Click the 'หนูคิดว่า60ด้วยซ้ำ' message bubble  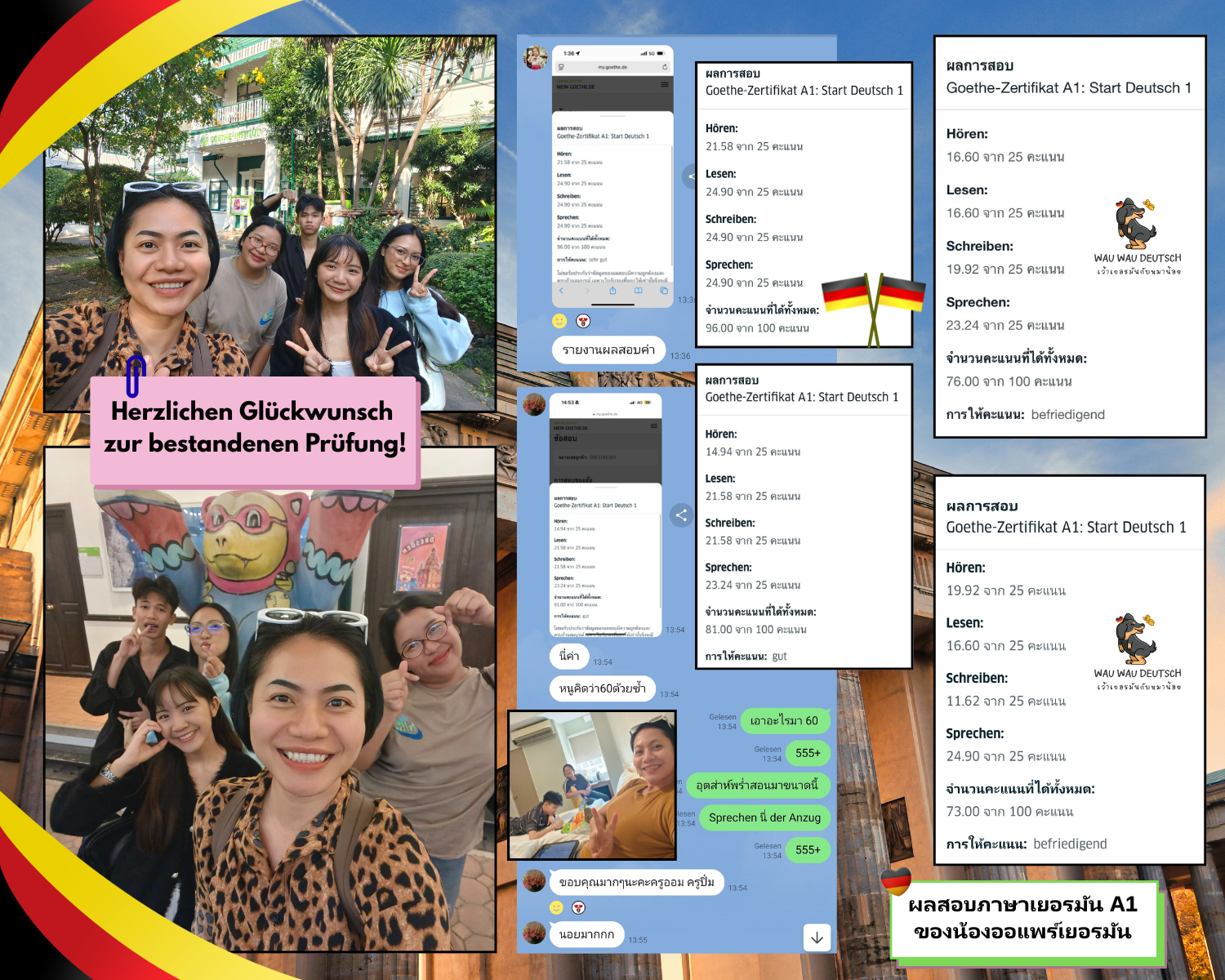click(602, 688)
